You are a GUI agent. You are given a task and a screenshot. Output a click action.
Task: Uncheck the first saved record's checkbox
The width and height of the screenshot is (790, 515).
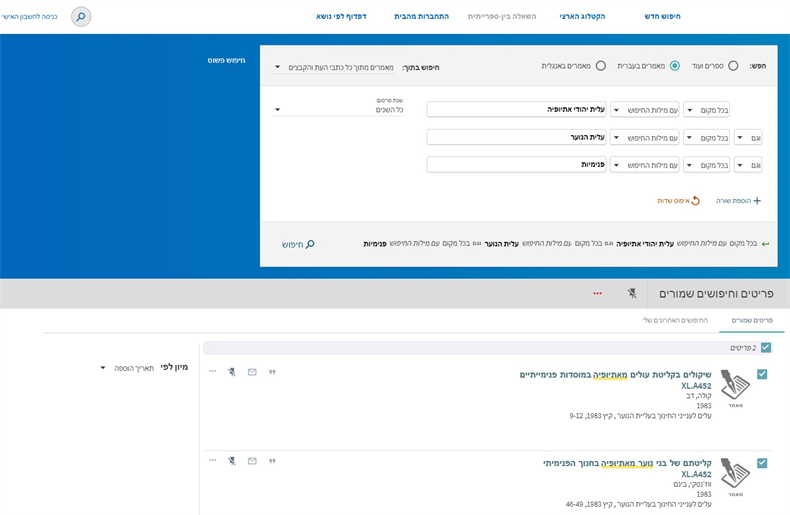coord(762,374)
